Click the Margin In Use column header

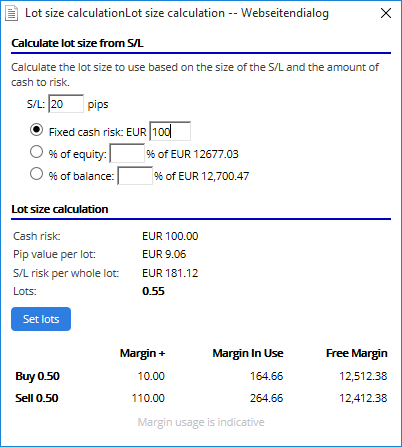(248, 353)
